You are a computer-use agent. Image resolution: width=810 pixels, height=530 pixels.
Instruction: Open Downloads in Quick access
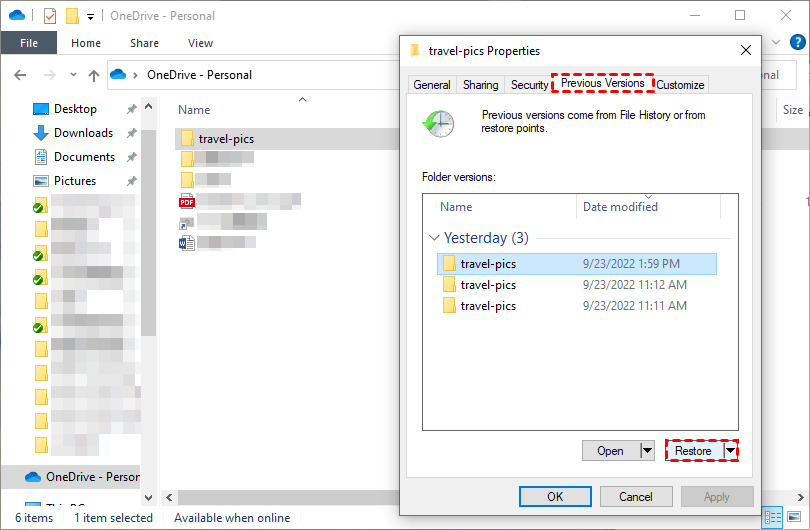[x=82, y=133]
